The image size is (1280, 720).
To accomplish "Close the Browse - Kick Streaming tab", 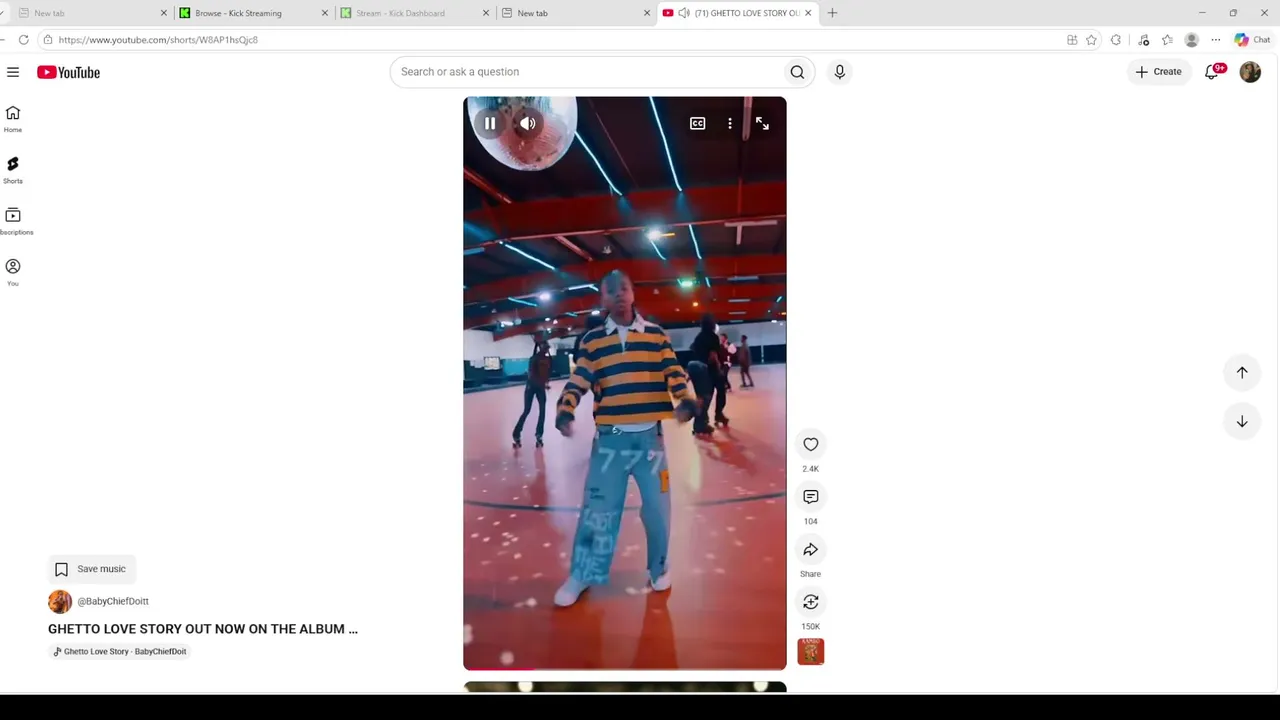I will click(x=325, y=13).
